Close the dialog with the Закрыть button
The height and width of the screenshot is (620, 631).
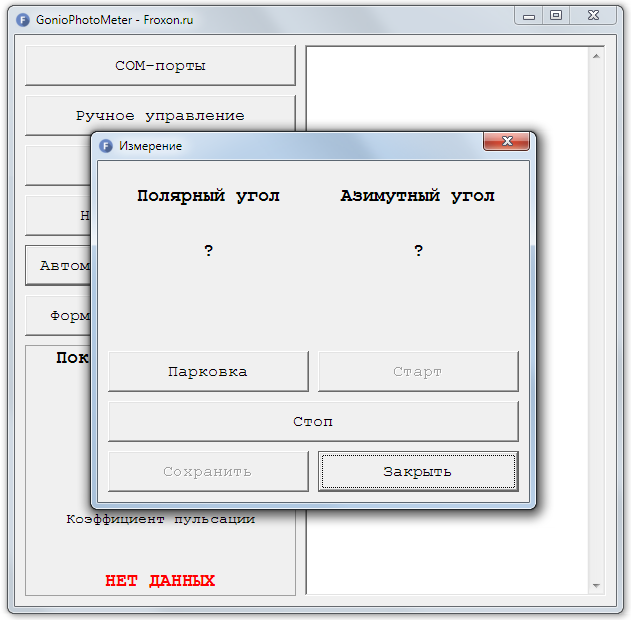point(418,471)
